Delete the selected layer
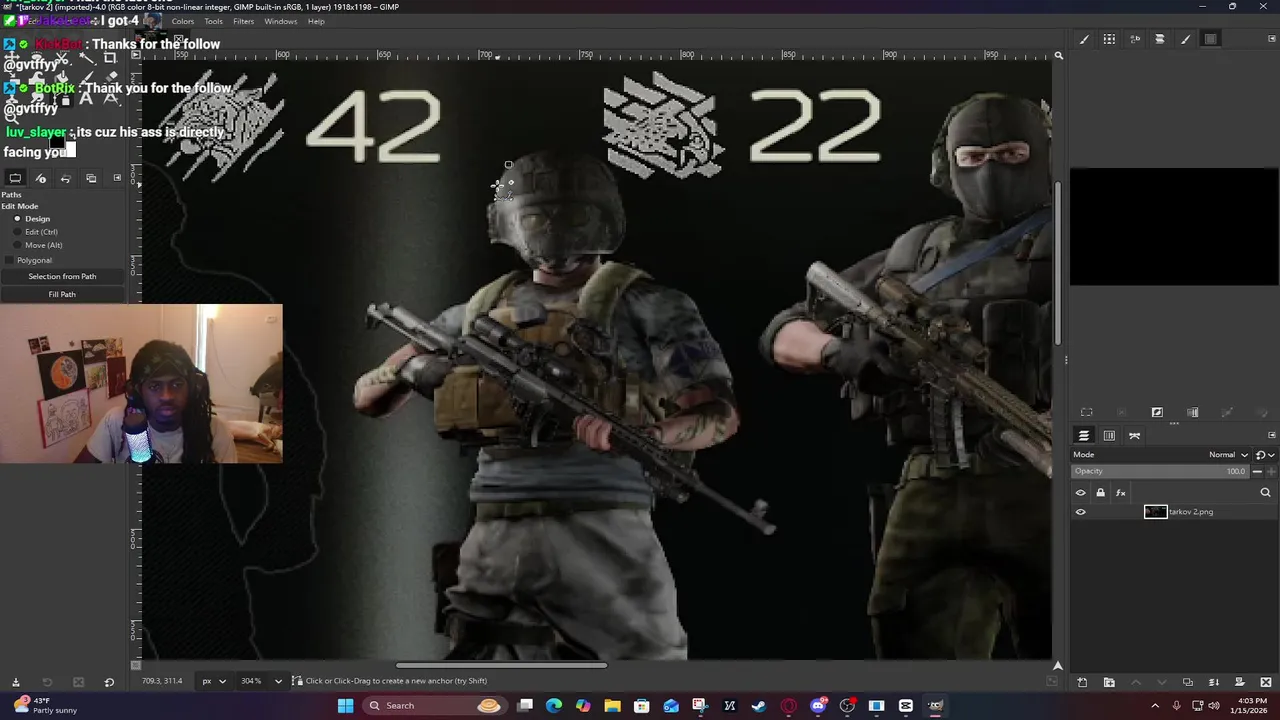Image resolution: width=1280 pixels, height=720 pixels. tap(1265, 682)
